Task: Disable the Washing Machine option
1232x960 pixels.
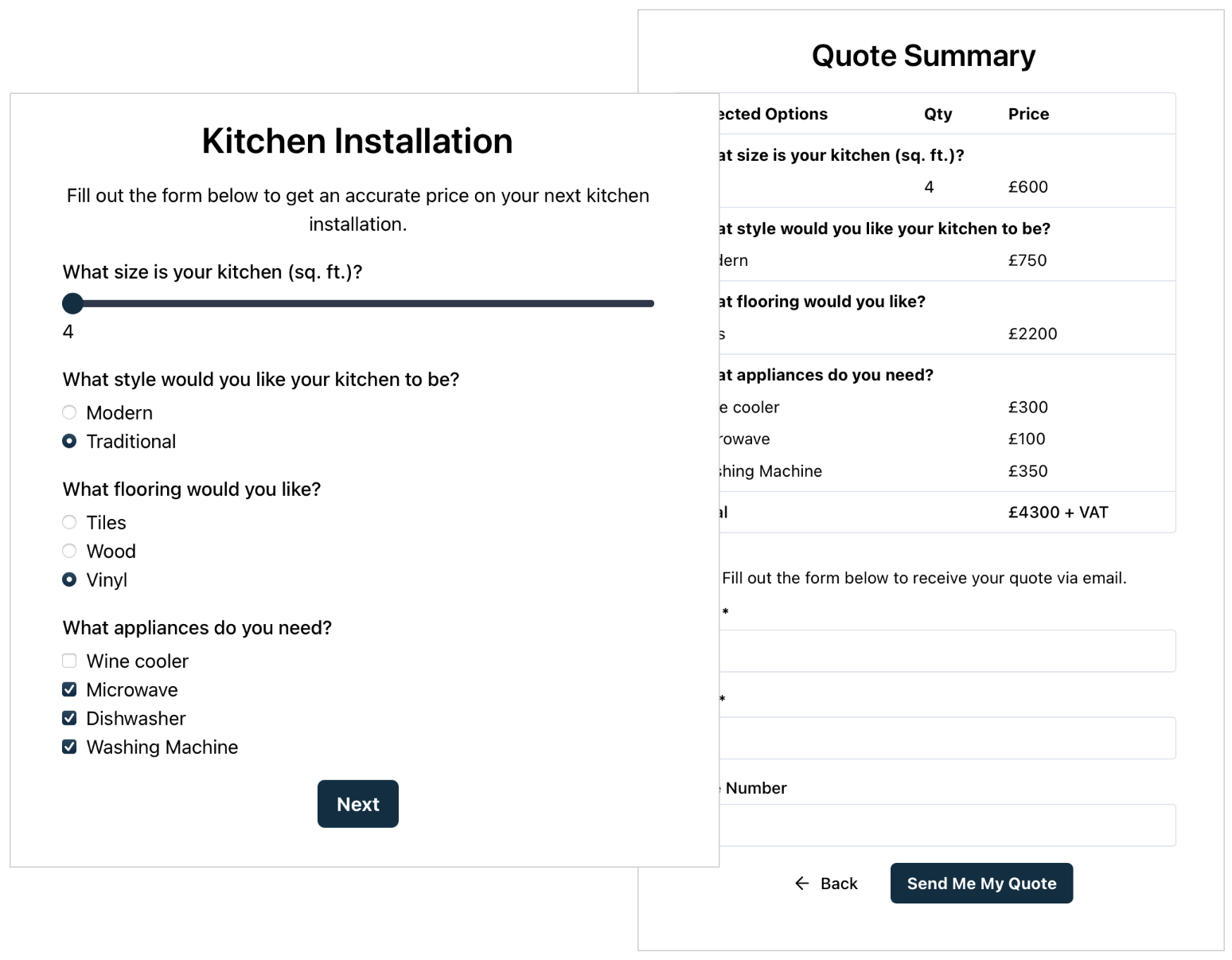Action: tap(69, 747)
